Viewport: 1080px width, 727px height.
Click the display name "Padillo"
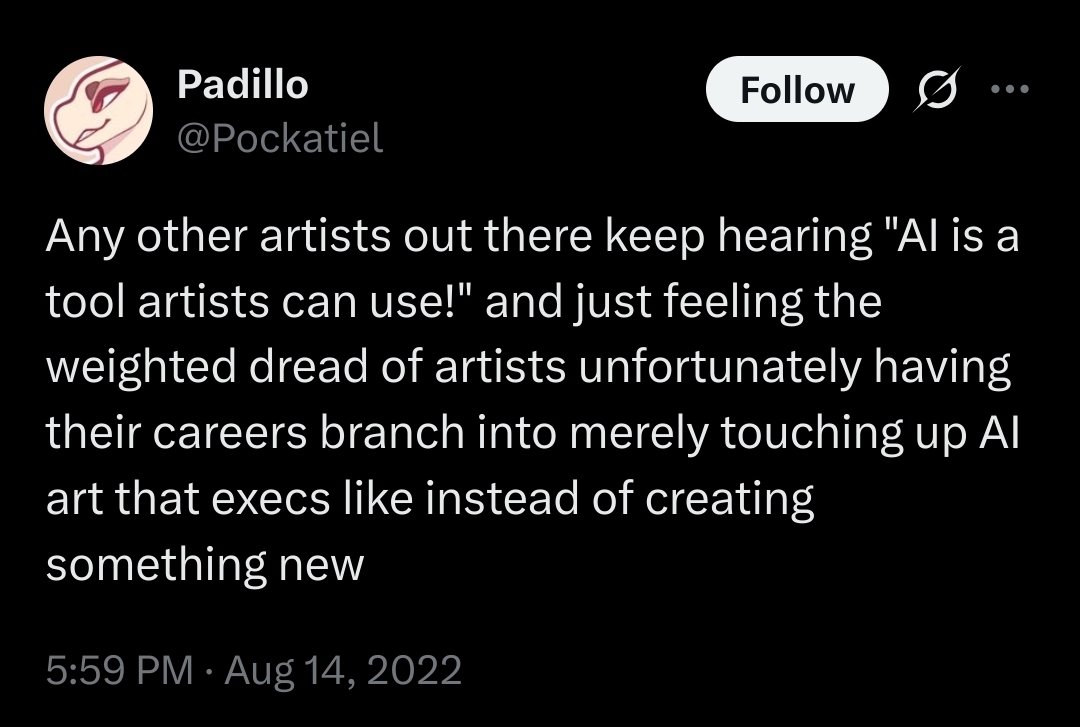[x=242, y=85]
